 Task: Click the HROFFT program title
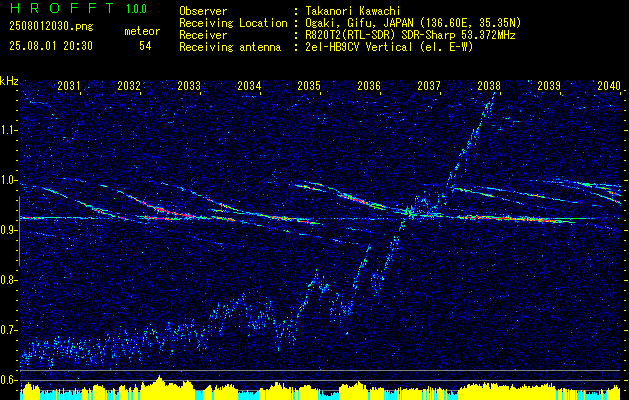coord(63,8)
